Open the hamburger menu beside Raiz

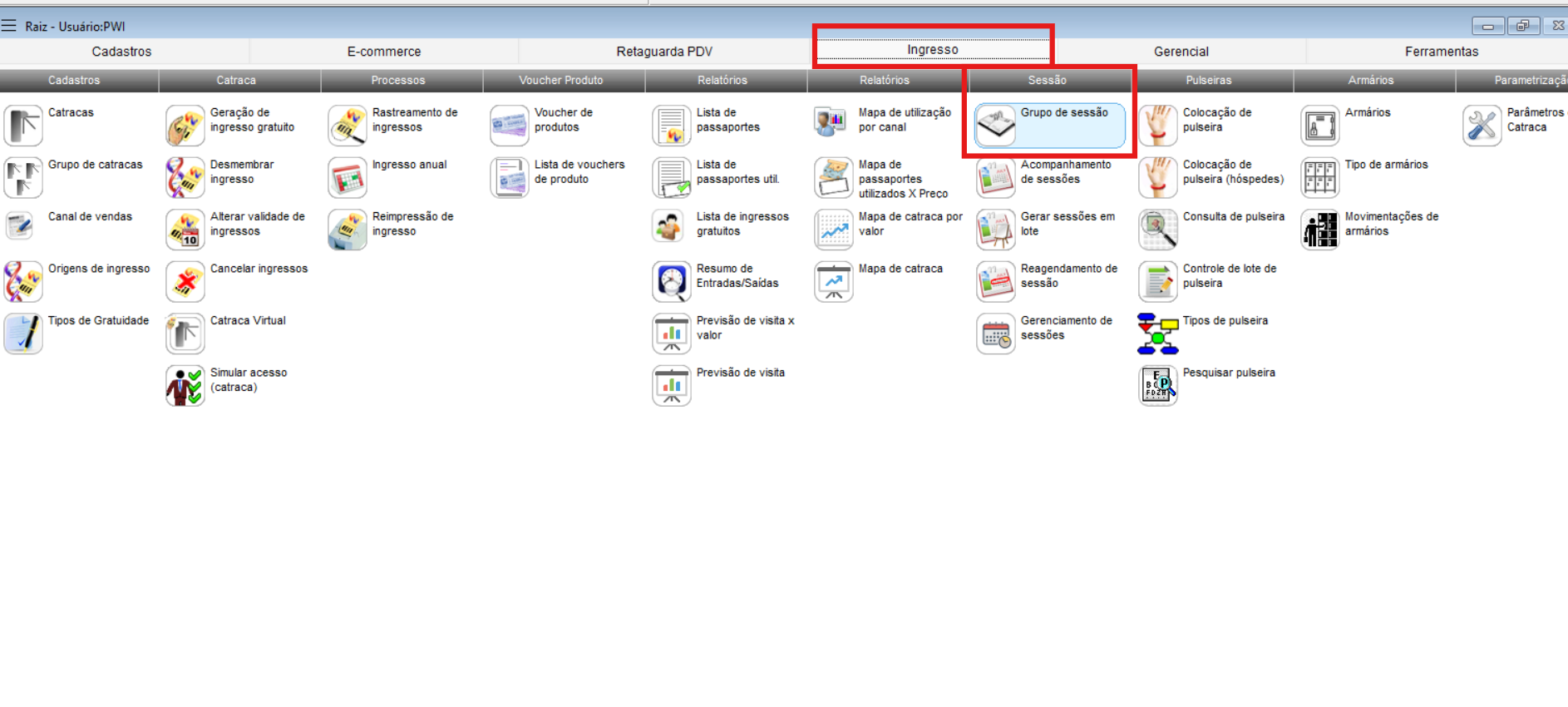coord(9,26)
